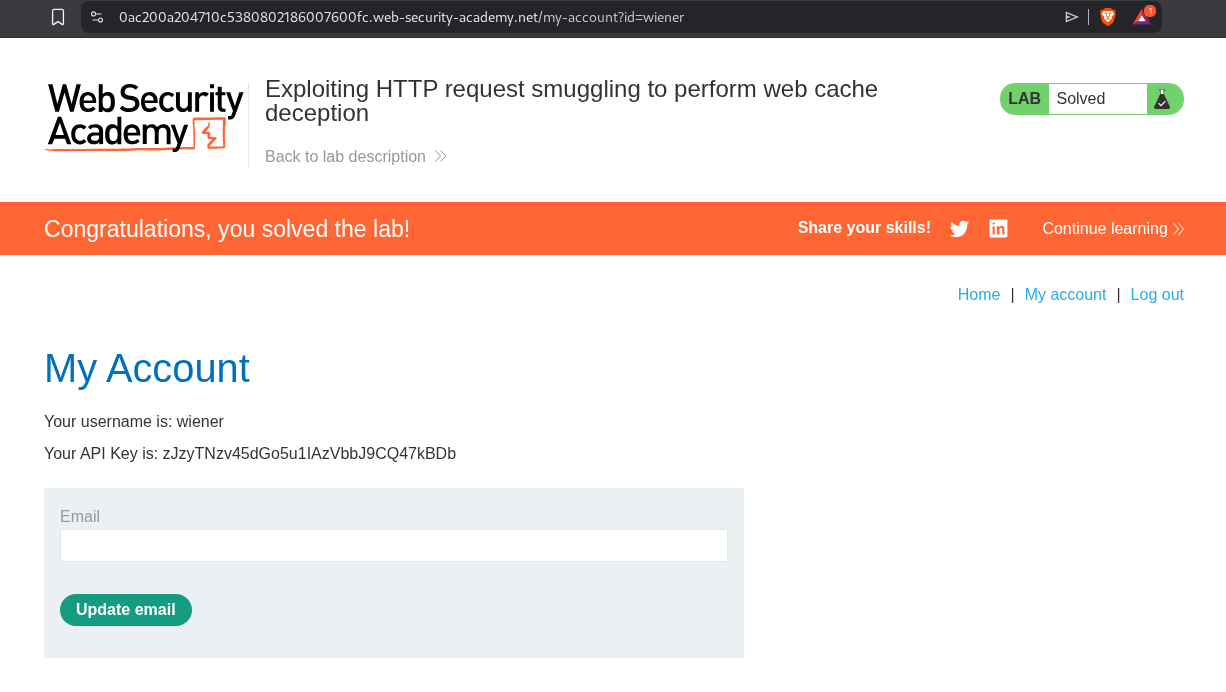The image size is (1226, 692).
Task: Focus the Email input field
Action: click(393, 546)
